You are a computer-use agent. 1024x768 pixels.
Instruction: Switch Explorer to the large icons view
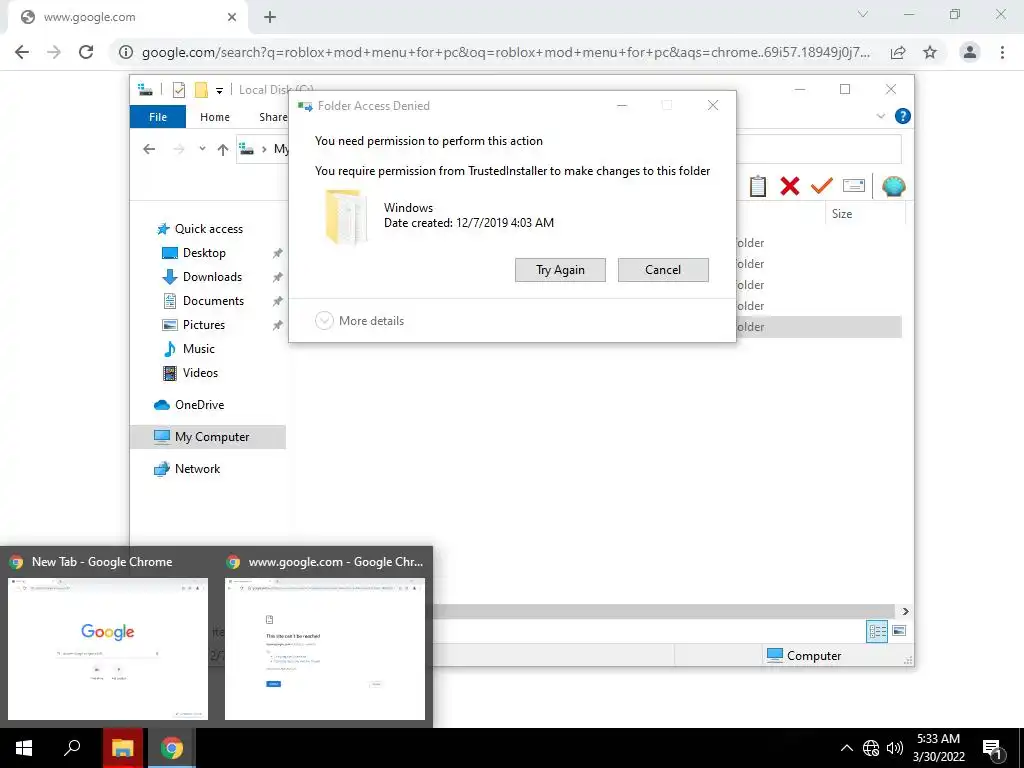(x=899, y=630)
